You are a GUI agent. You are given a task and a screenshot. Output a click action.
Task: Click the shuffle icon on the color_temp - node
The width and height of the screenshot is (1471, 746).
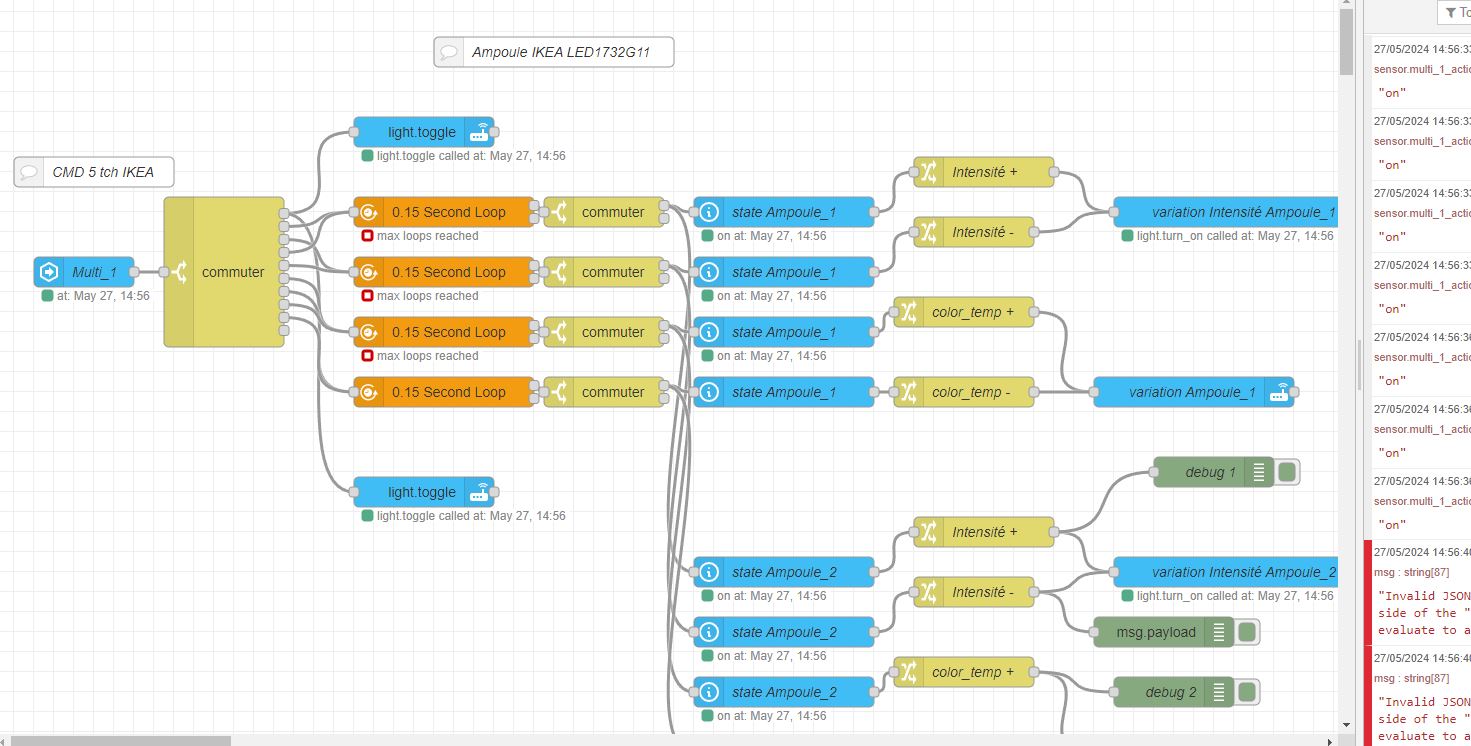(x=908, y=392)
